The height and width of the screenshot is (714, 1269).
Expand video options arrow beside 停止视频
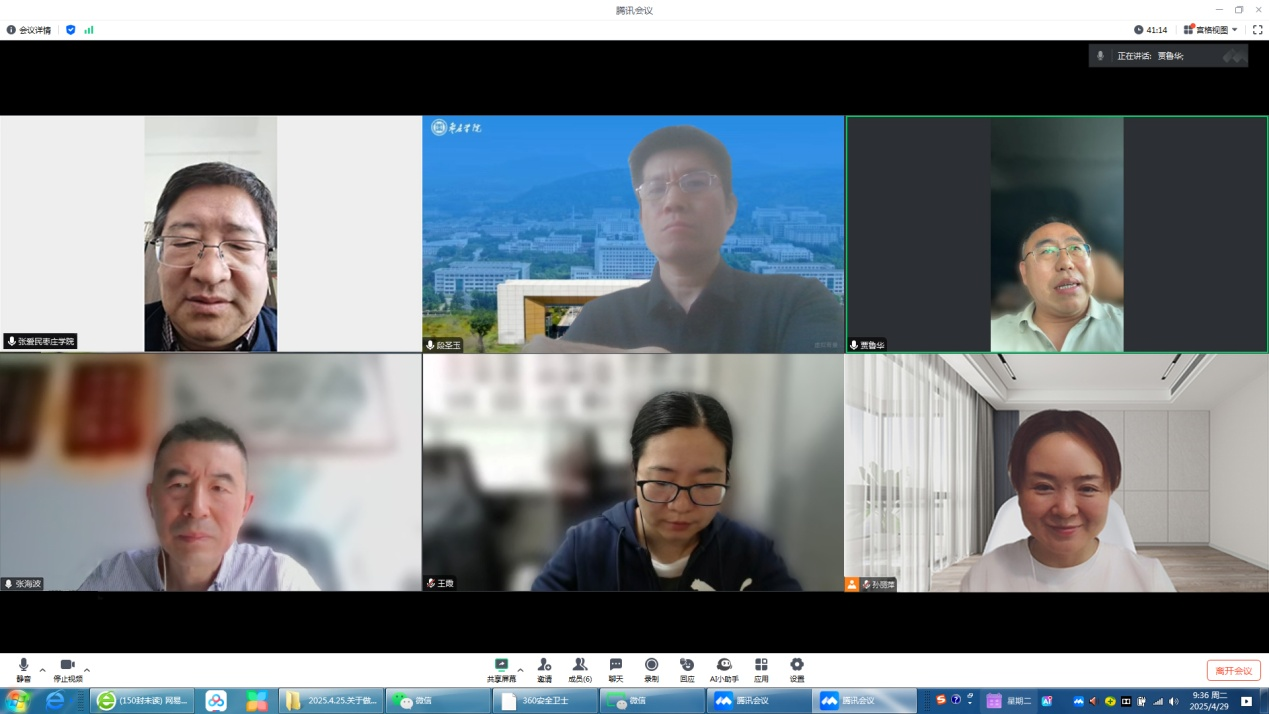pos(87,670)
